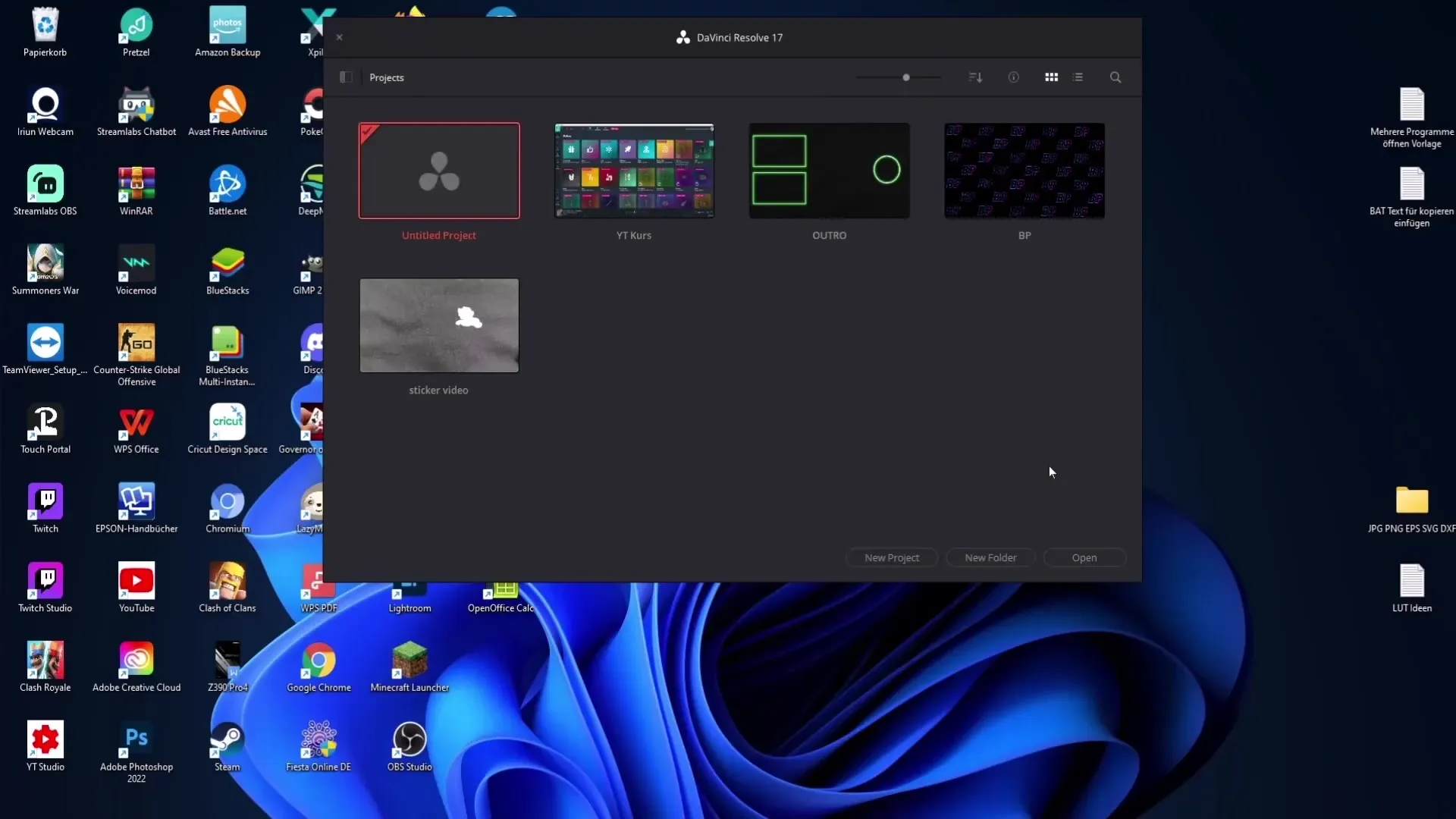Select the Summoners War desktop icon

(x=45, y=271)
